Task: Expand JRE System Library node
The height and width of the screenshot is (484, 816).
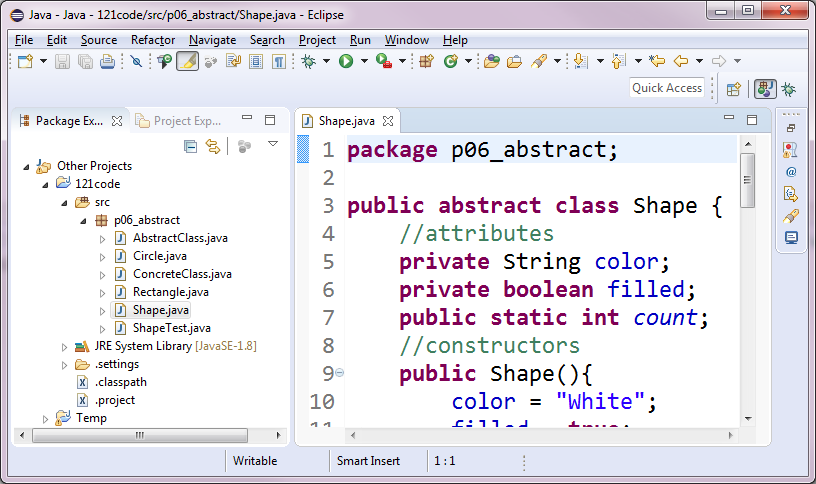Action: click(65, 347)
